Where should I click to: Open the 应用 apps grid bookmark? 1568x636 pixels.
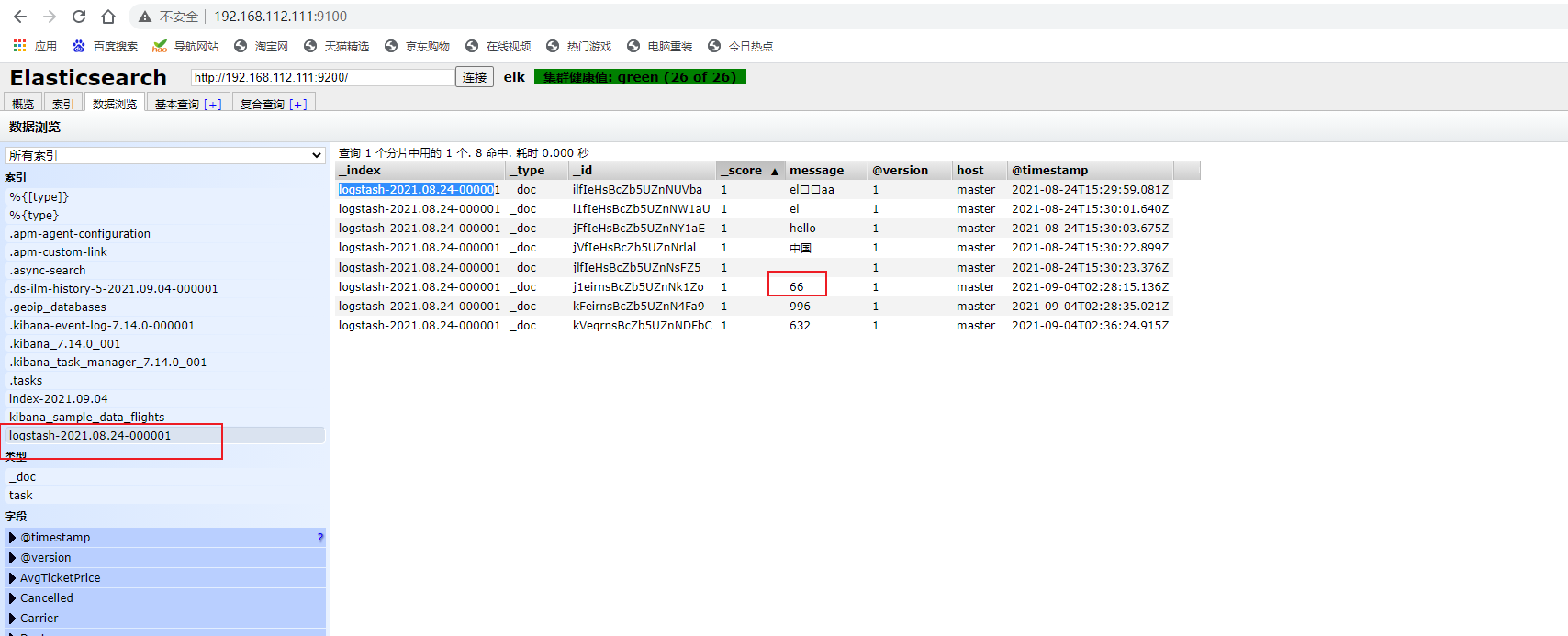(35, 46)
